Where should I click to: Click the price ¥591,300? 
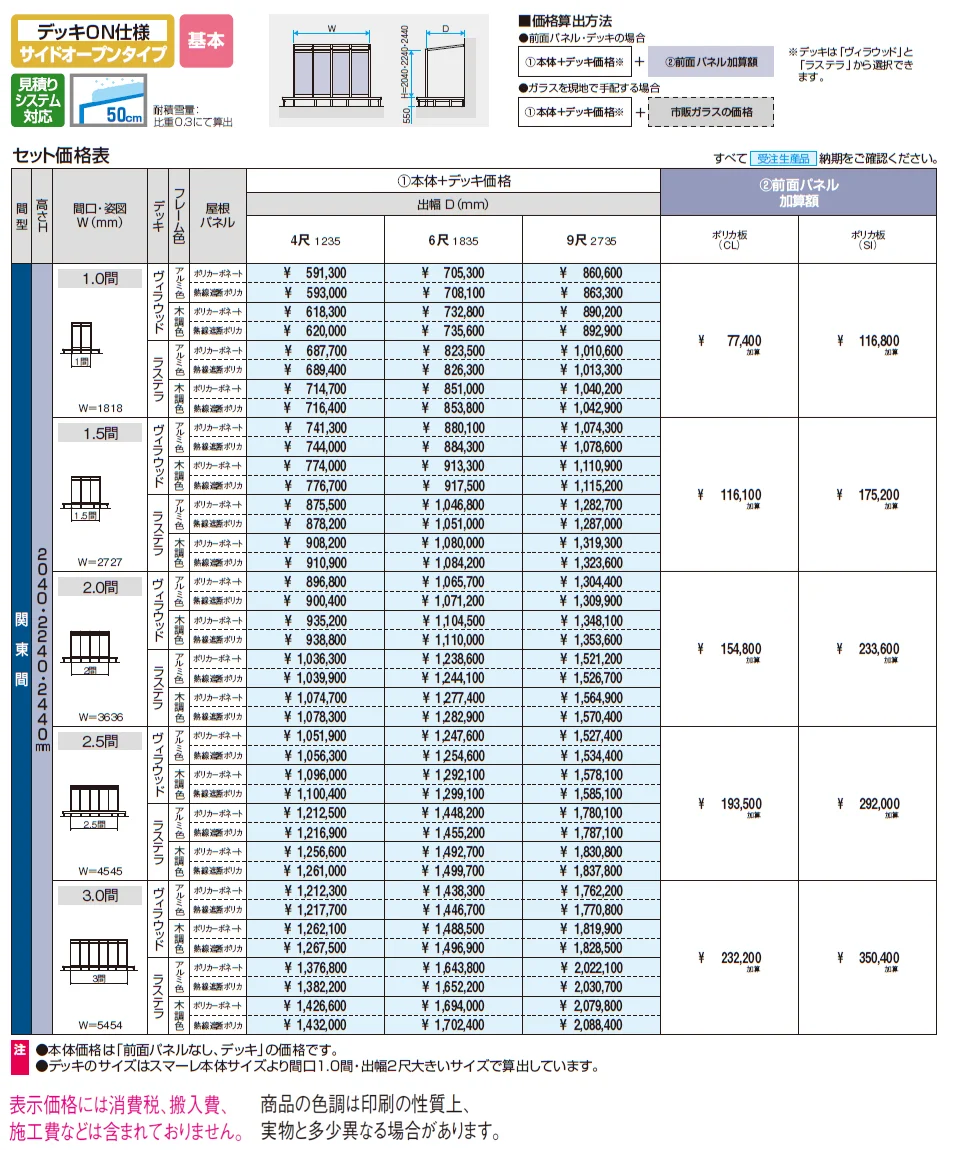315,273
